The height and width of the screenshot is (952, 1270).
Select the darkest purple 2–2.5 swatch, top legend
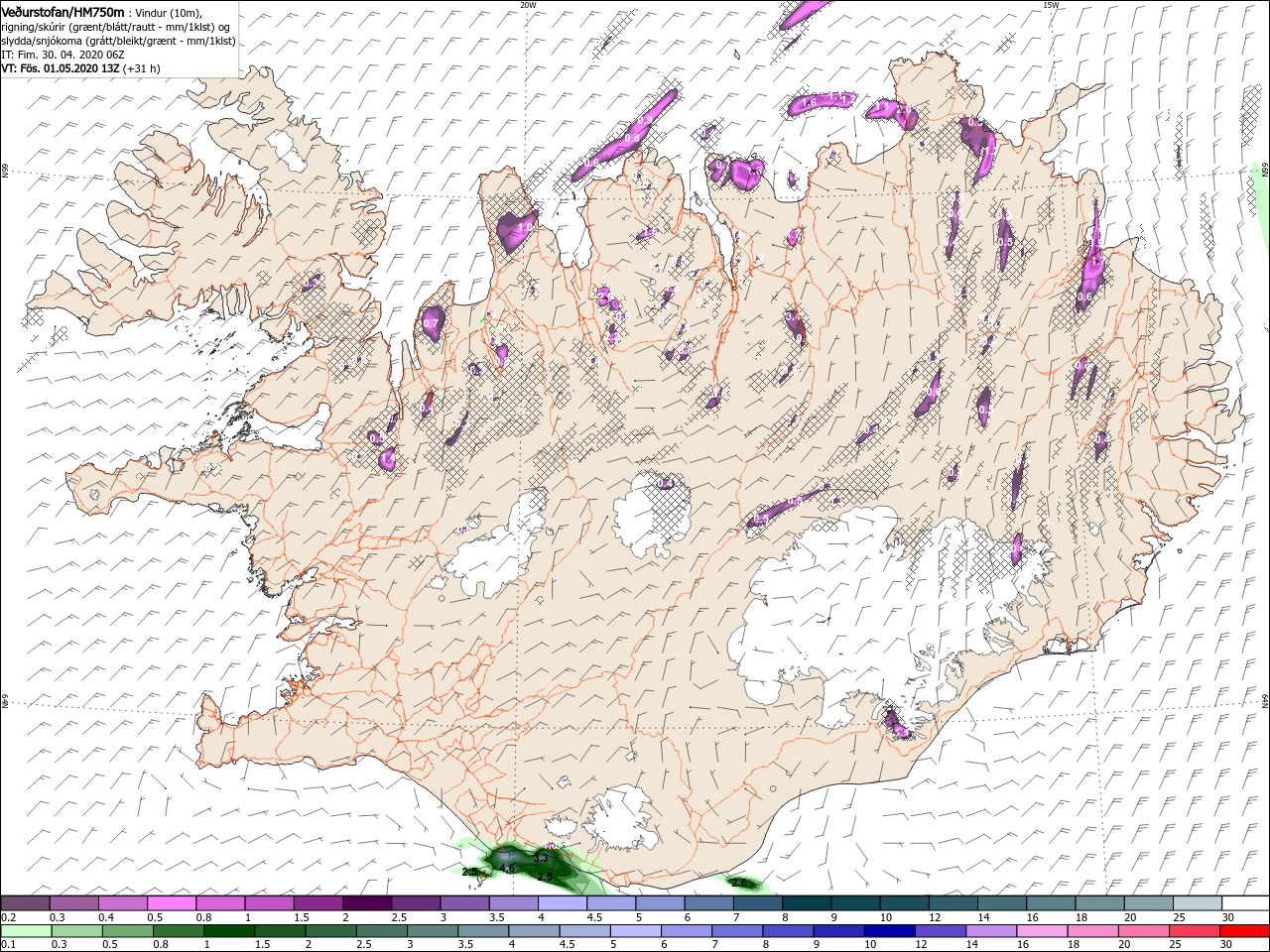pos(365,903)
